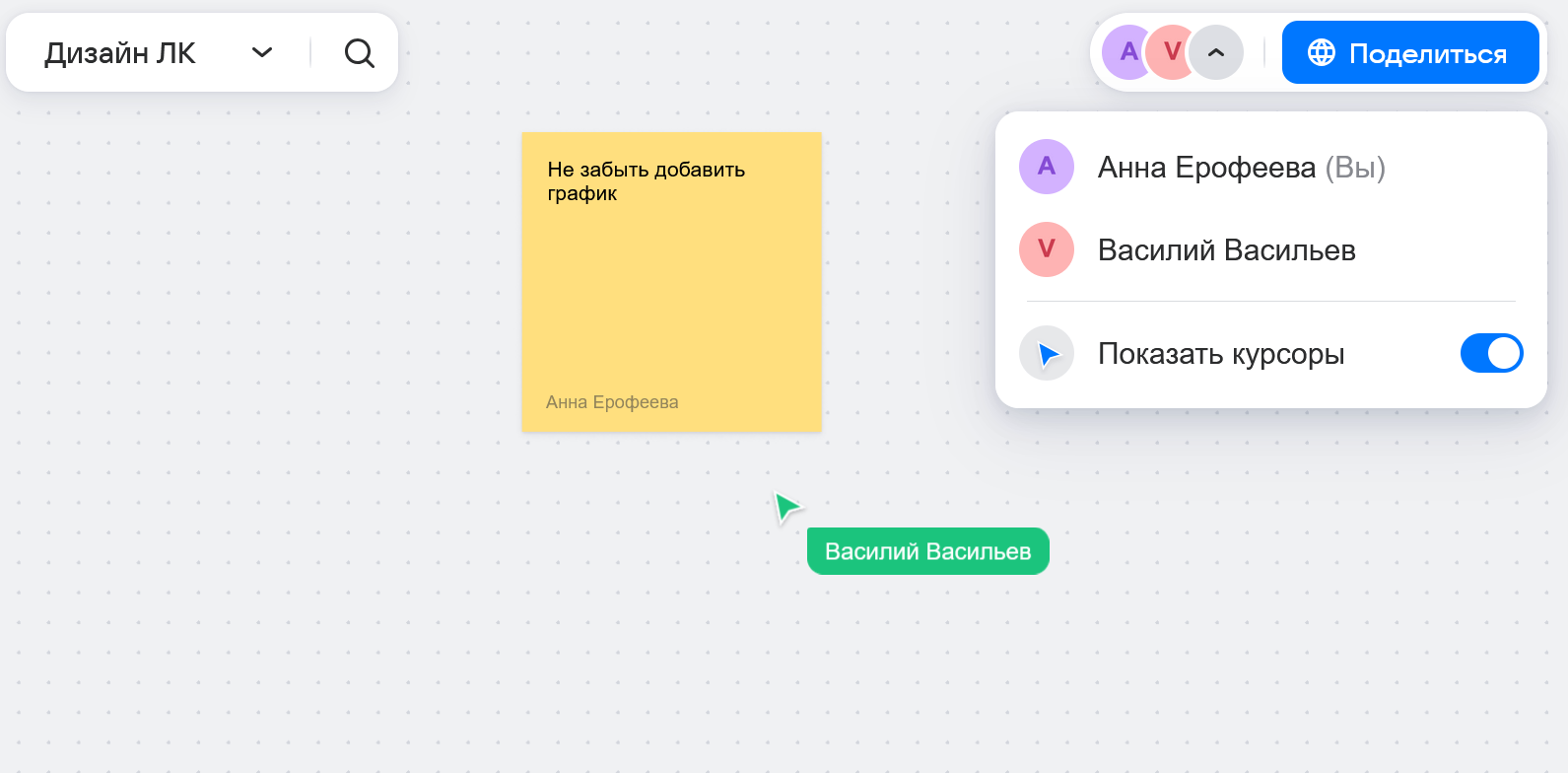Open search with the magnifier icon
The width and height of the screenshot is (1568, 773).
(360, 53)
